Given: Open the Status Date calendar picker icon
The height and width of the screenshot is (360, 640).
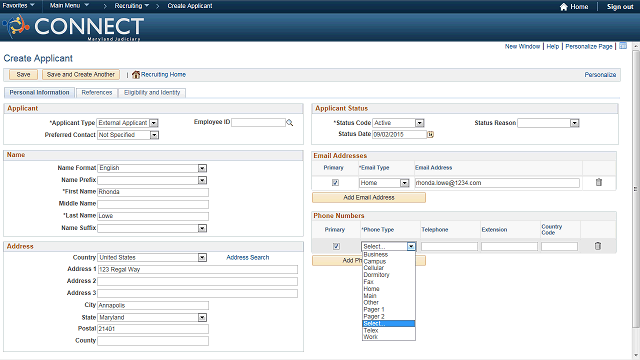Looking at the screenshot, I should click(430, 134).
